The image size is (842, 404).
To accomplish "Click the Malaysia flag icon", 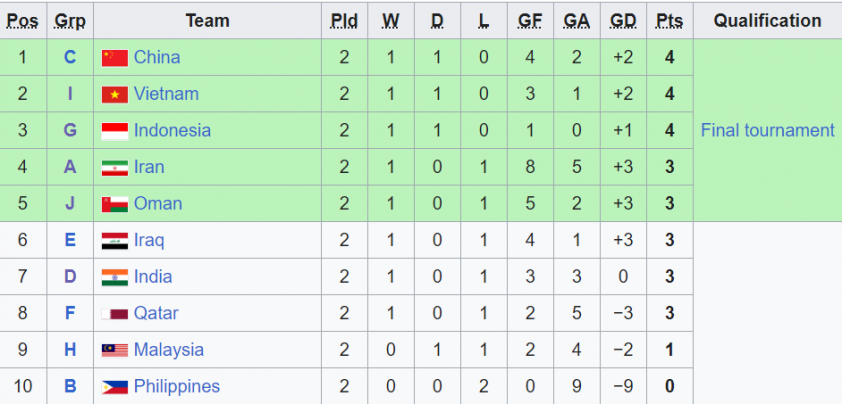I will pyautogui.click(x=115, y=350).
